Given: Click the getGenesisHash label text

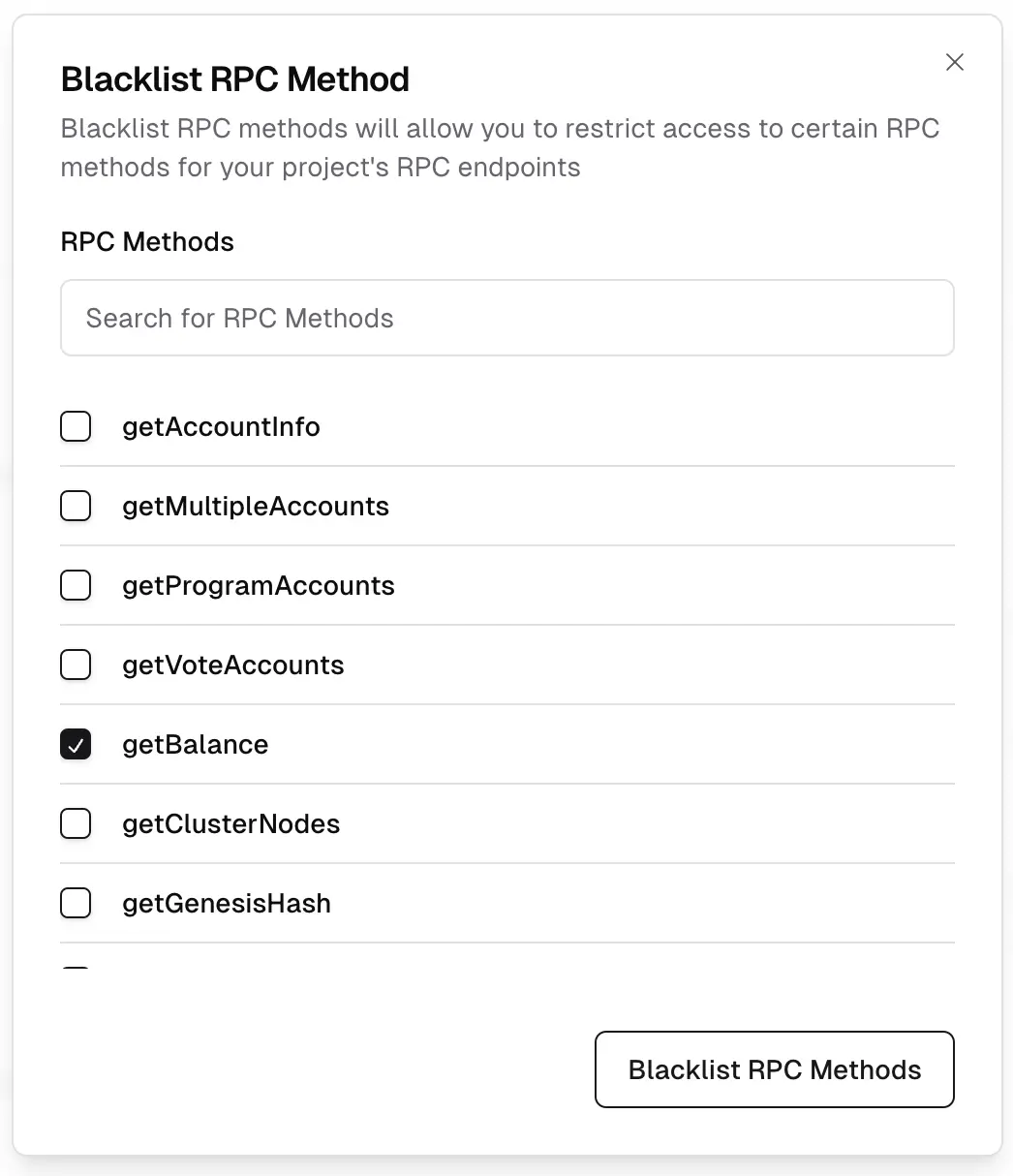Looking at the screenshot, I should click(x=227, y=903).
